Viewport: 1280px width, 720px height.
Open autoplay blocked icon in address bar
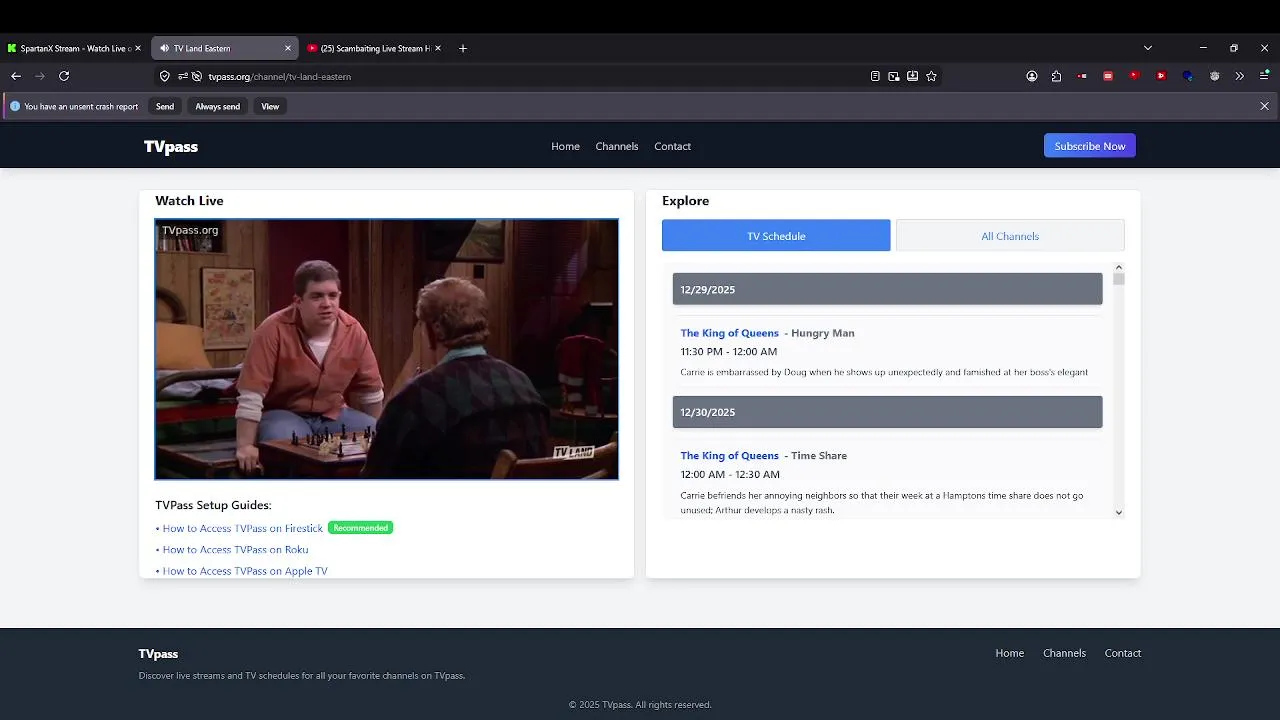point(197,76)
